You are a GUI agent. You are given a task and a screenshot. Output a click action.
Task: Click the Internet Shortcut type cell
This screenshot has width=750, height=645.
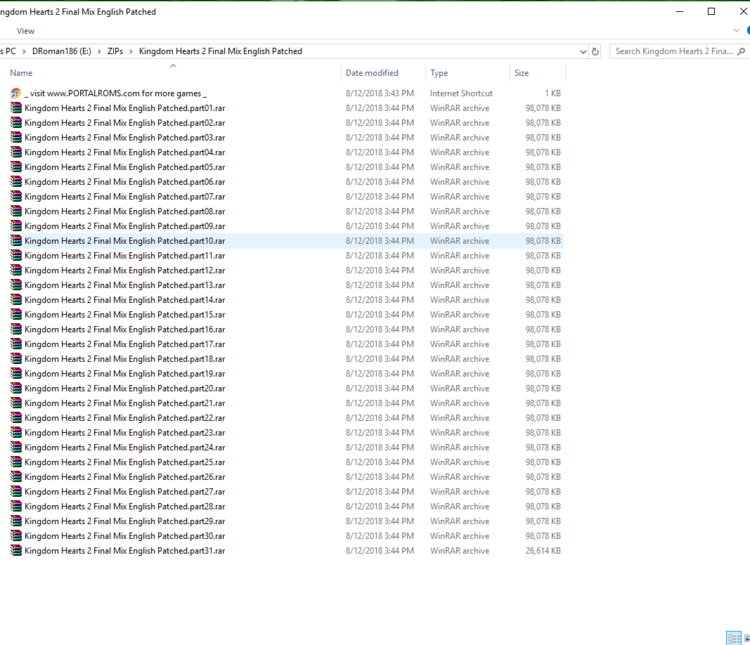point(461,93)
